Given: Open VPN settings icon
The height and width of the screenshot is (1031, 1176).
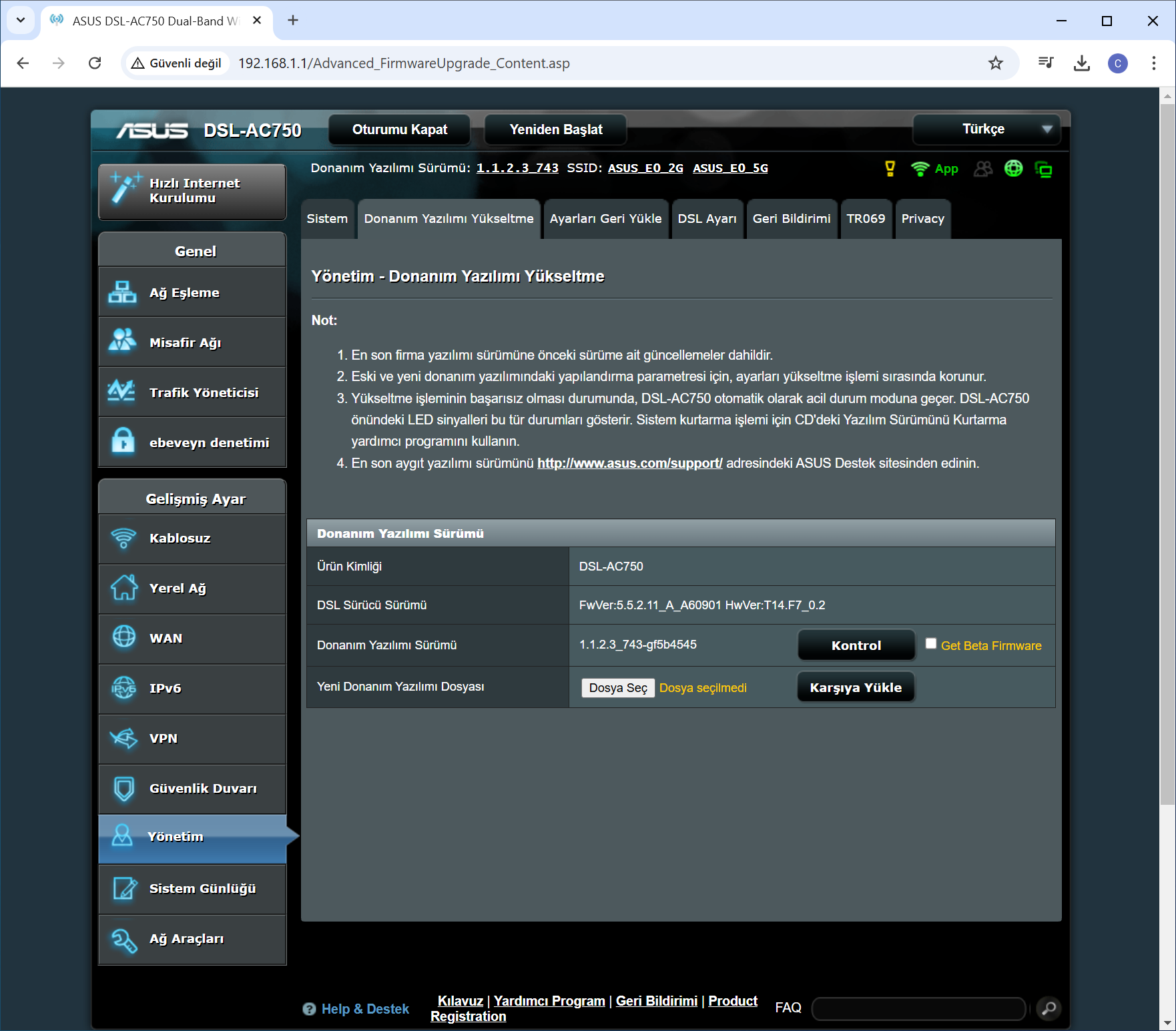Looking at the screenshot, I should click(123, 738).
